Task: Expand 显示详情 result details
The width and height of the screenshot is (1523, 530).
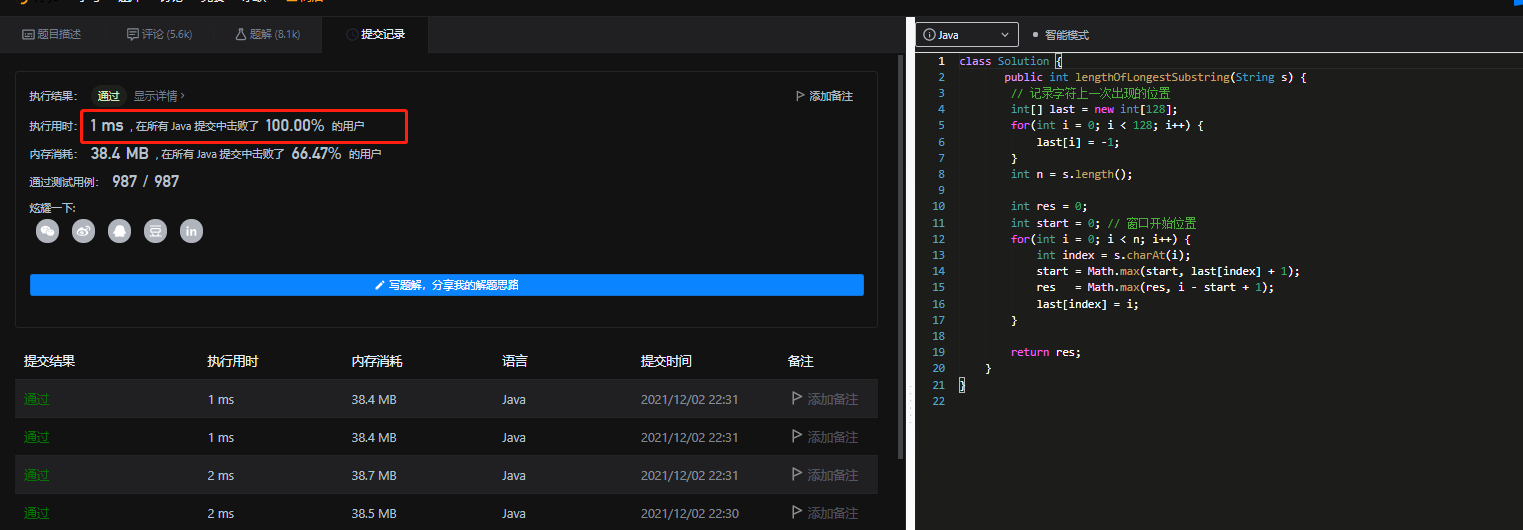Action: [x=160, y=96]
